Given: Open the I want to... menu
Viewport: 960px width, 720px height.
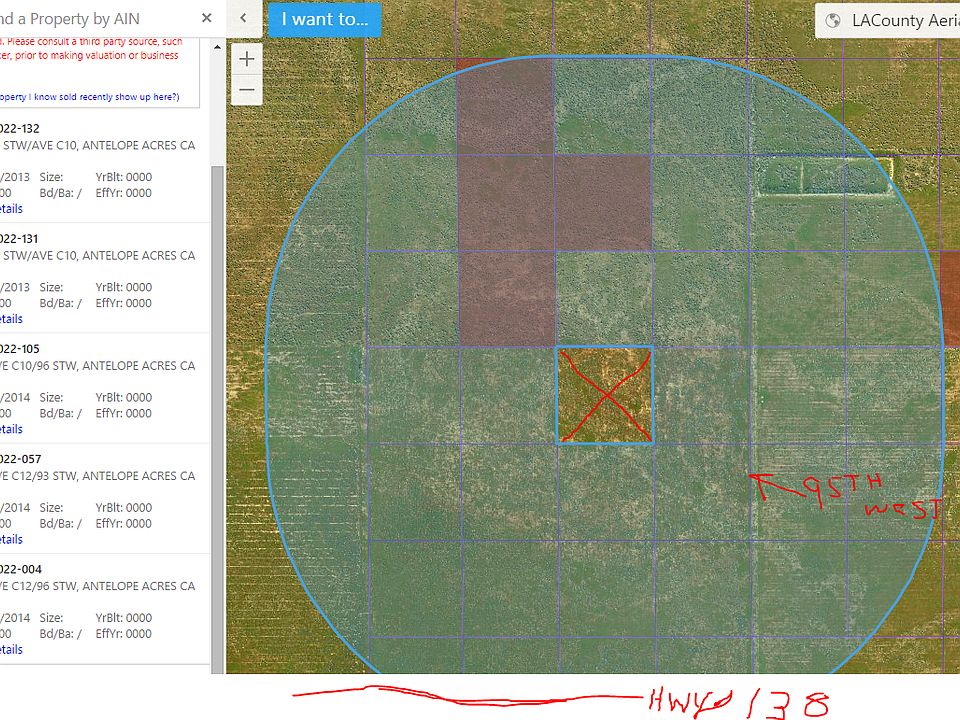Looking at the screenshot, I should tap(324, 19).
